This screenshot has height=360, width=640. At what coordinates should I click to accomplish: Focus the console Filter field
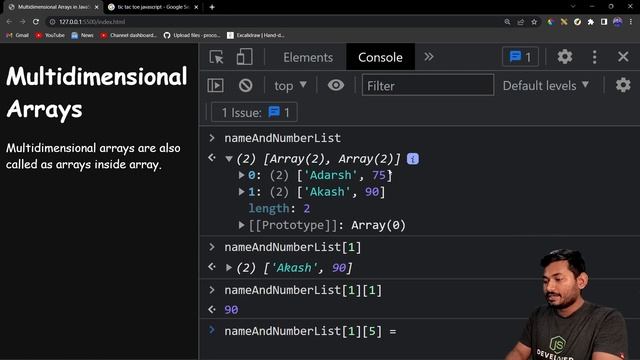tap(428, 85)
